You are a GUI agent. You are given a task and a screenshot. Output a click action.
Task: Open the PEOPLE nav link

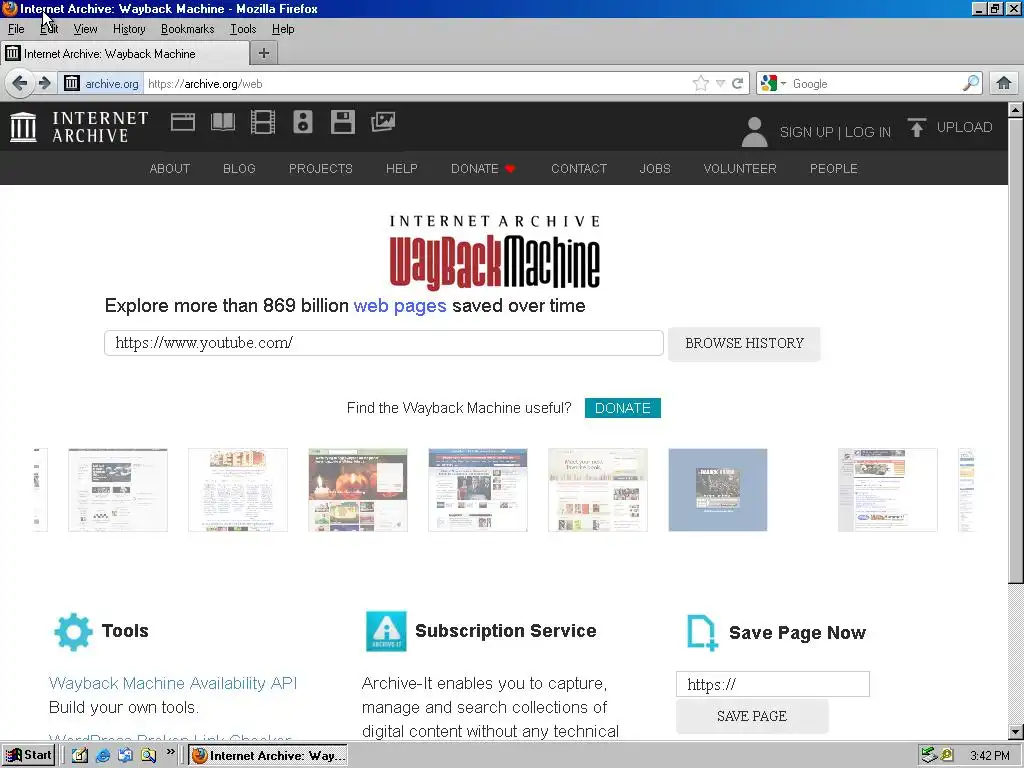coord(833,168)
